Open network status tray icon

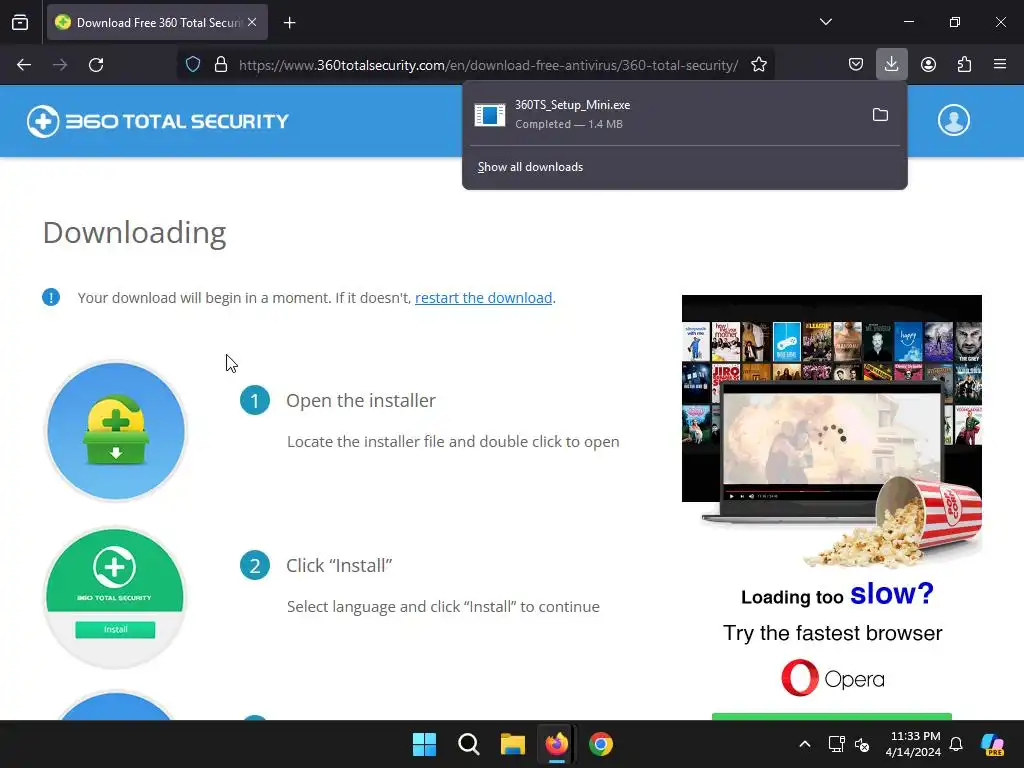pyautogui.click(x=836, y=744)
